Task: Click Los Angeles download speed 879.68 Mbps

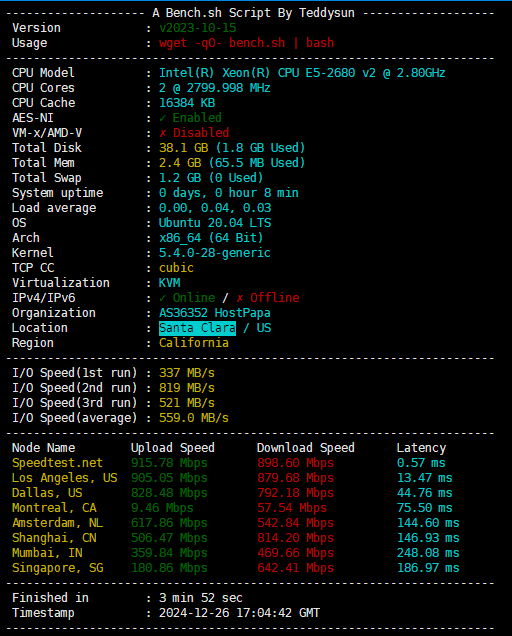Action: 296,478
